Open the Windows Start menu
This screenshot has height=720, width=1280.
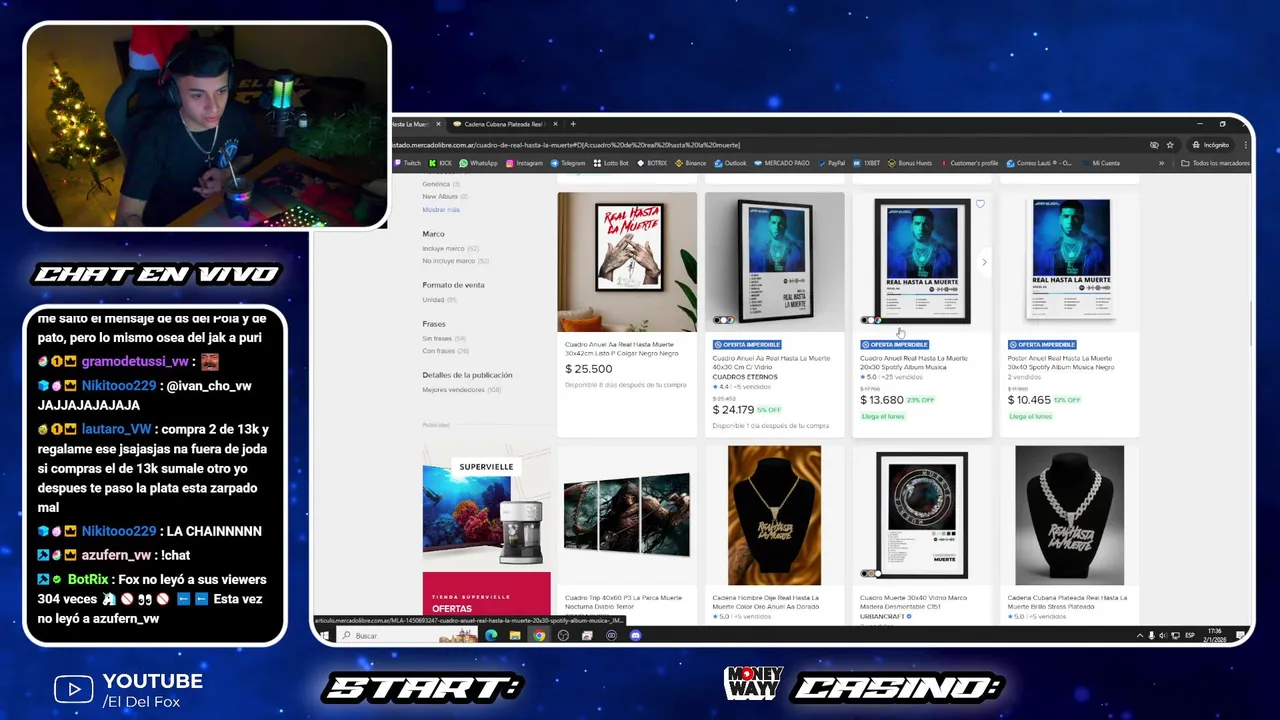click(324, 635)
